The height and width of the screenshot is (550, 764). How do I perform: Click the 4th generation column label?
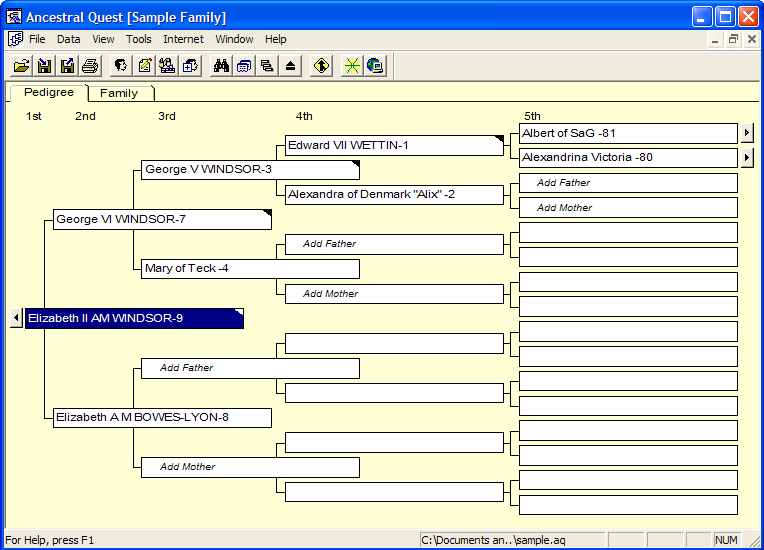coord(304,116)
